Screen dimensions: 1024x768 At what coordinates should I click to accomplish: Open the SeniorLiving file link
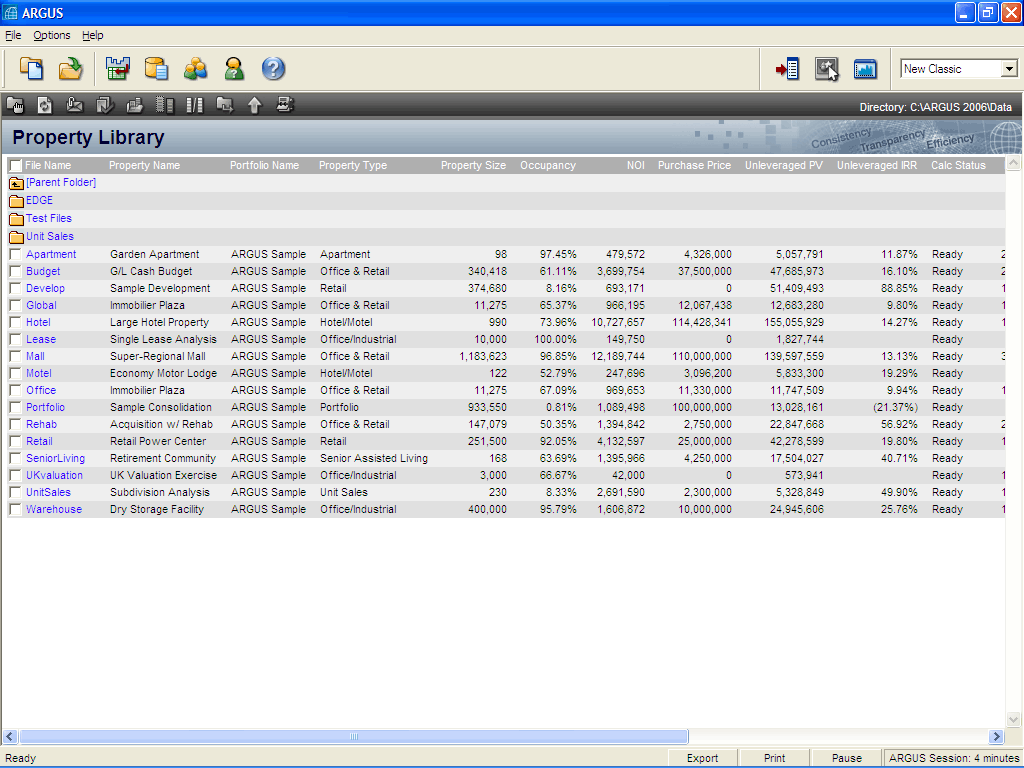(56, 458)
